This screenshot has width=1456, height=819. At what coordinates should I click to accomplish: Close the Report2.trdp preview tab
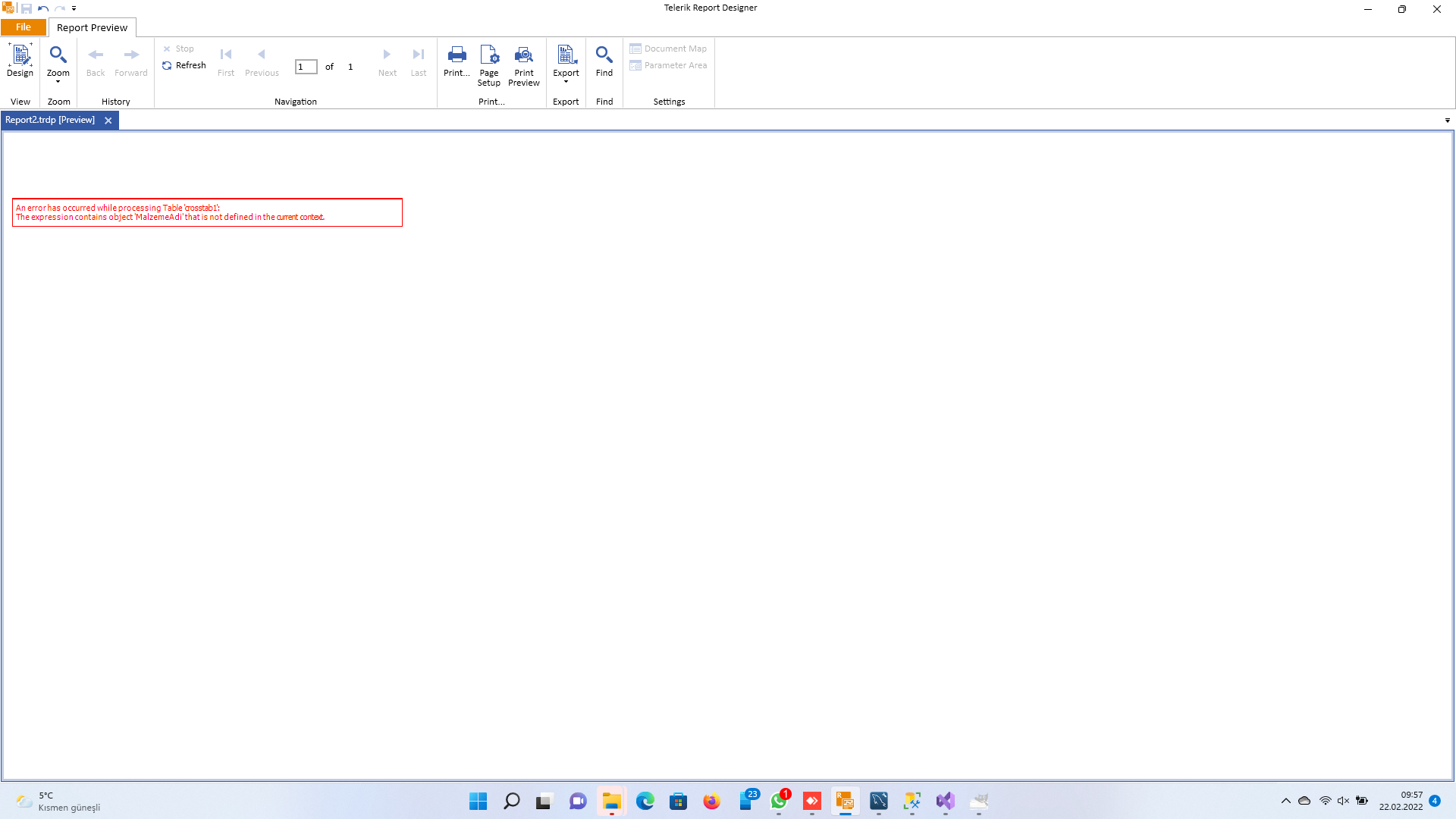(108, 121)
